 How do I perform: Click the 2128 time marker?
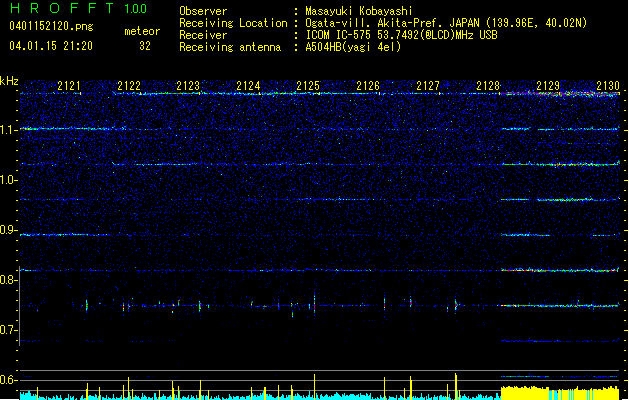488,86
